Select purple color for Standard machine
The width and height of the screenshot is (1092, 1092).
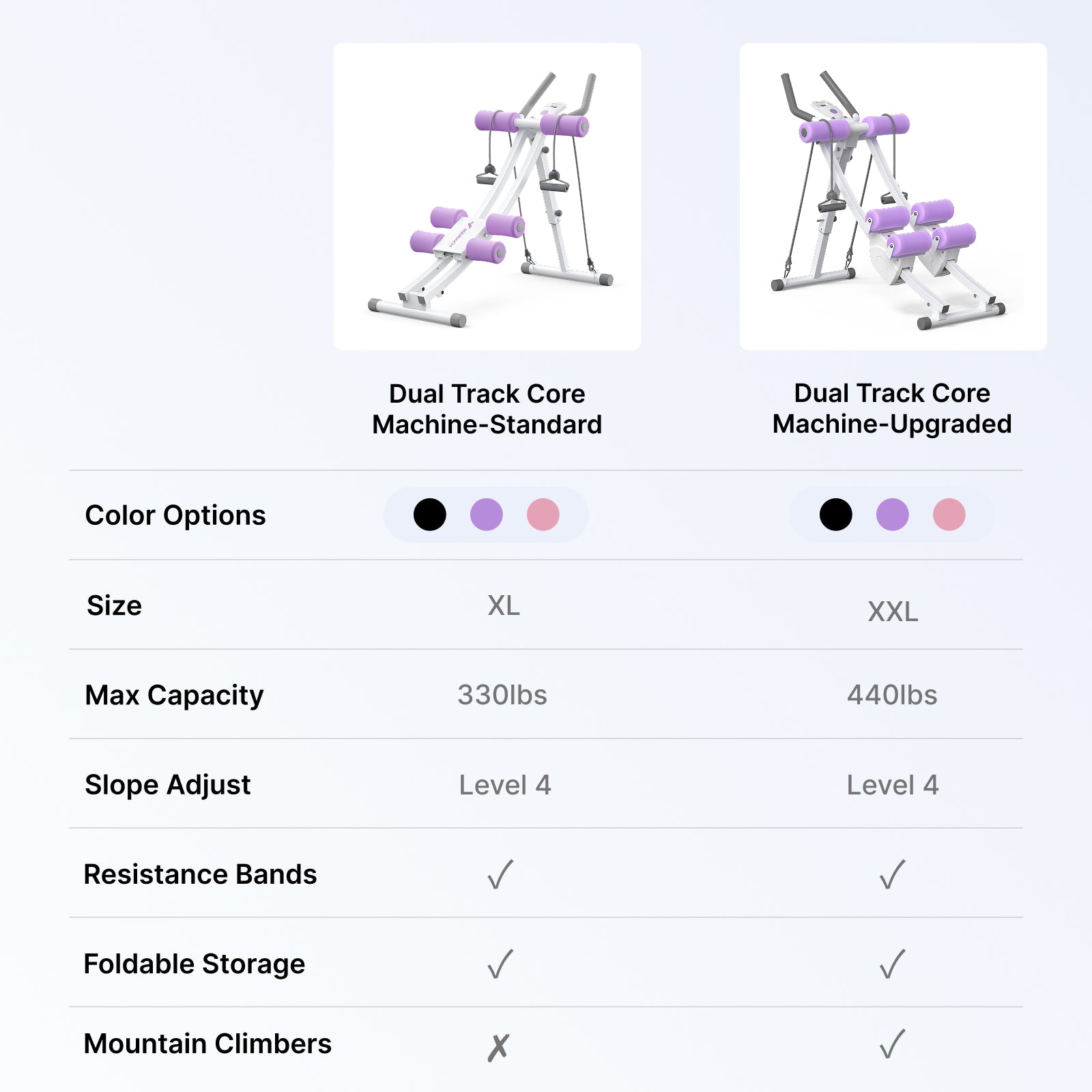click(487, 515)
